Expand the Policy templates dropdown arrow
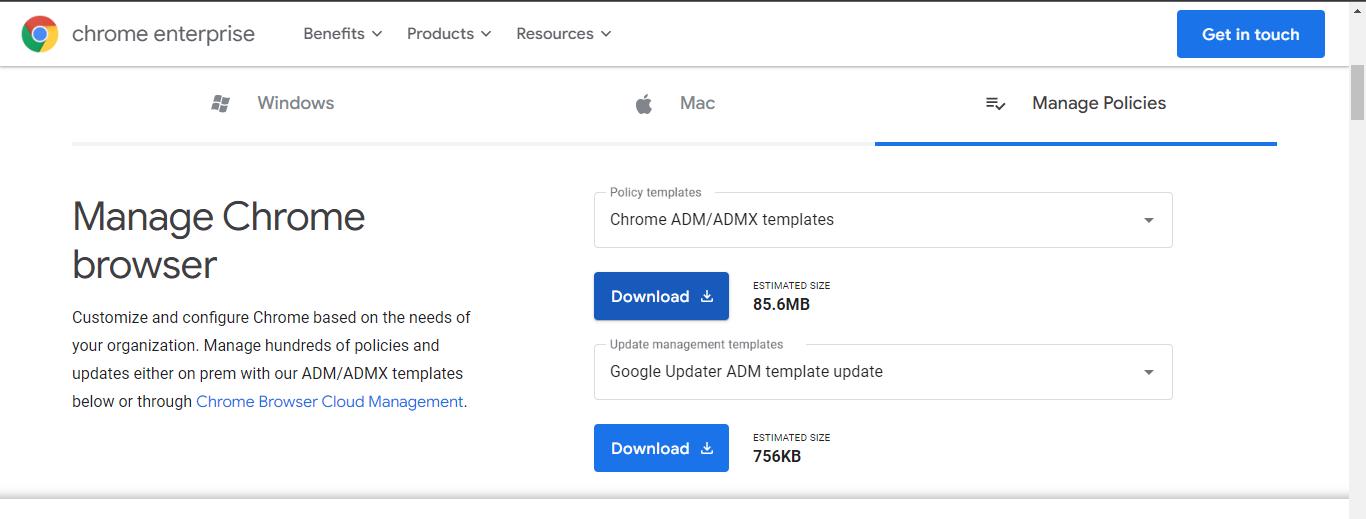This screenshot has height=519, width=1366. (x=1149, y=220)
